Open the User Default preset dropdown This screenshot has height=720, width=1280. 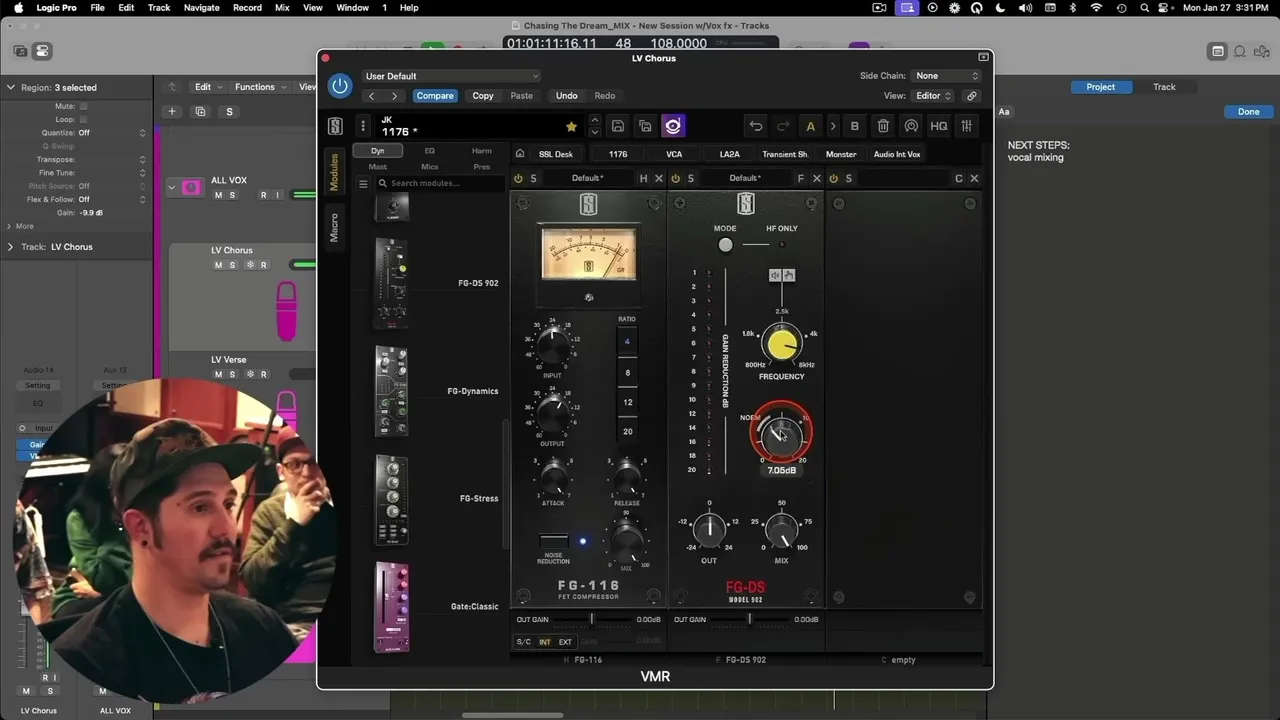click(451, 76)
